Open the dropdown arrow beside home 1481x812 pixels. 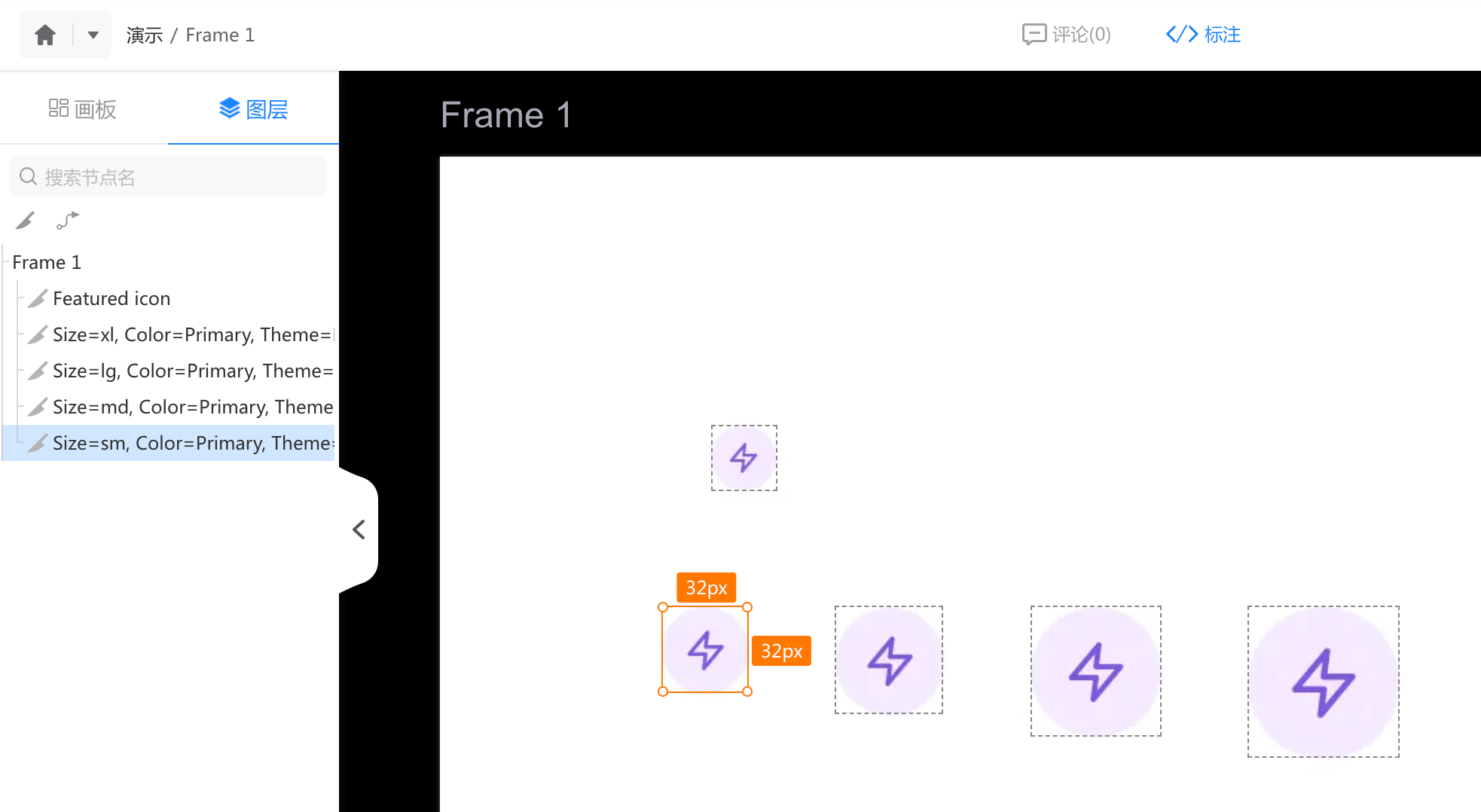point(93,35)
